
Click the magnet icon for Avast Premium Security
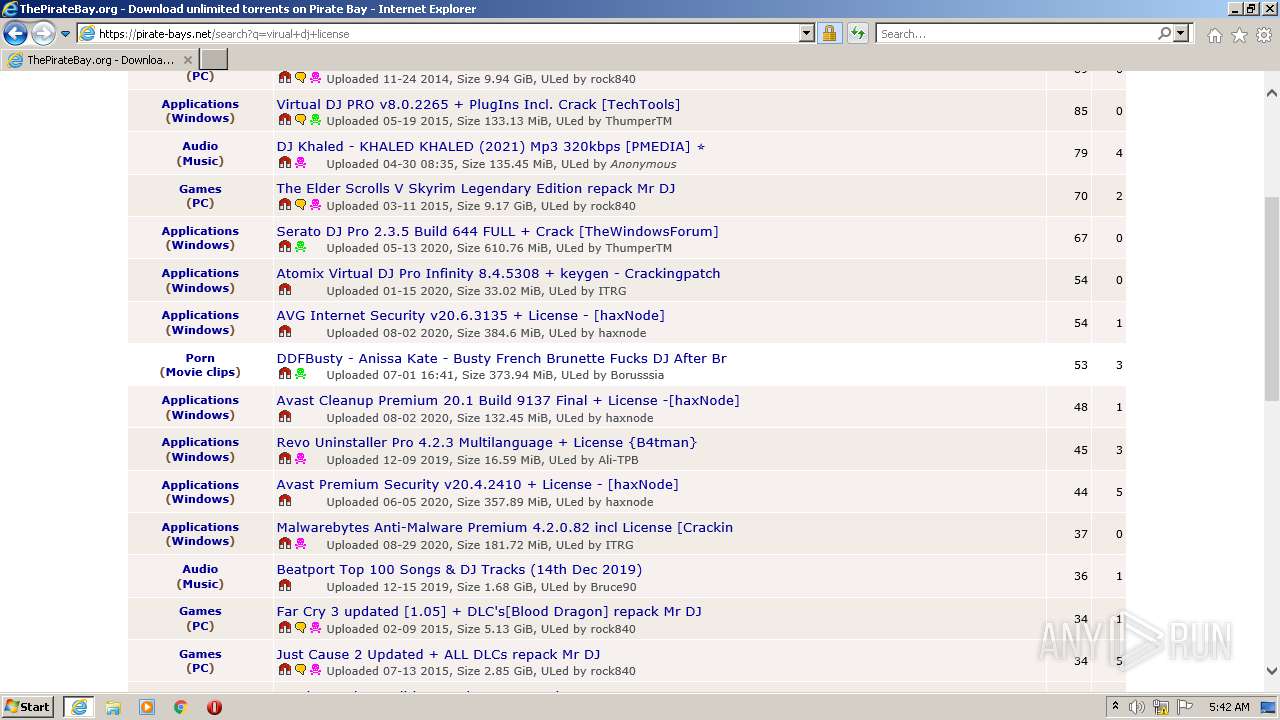pyautogui.click(x=284, y=501)
